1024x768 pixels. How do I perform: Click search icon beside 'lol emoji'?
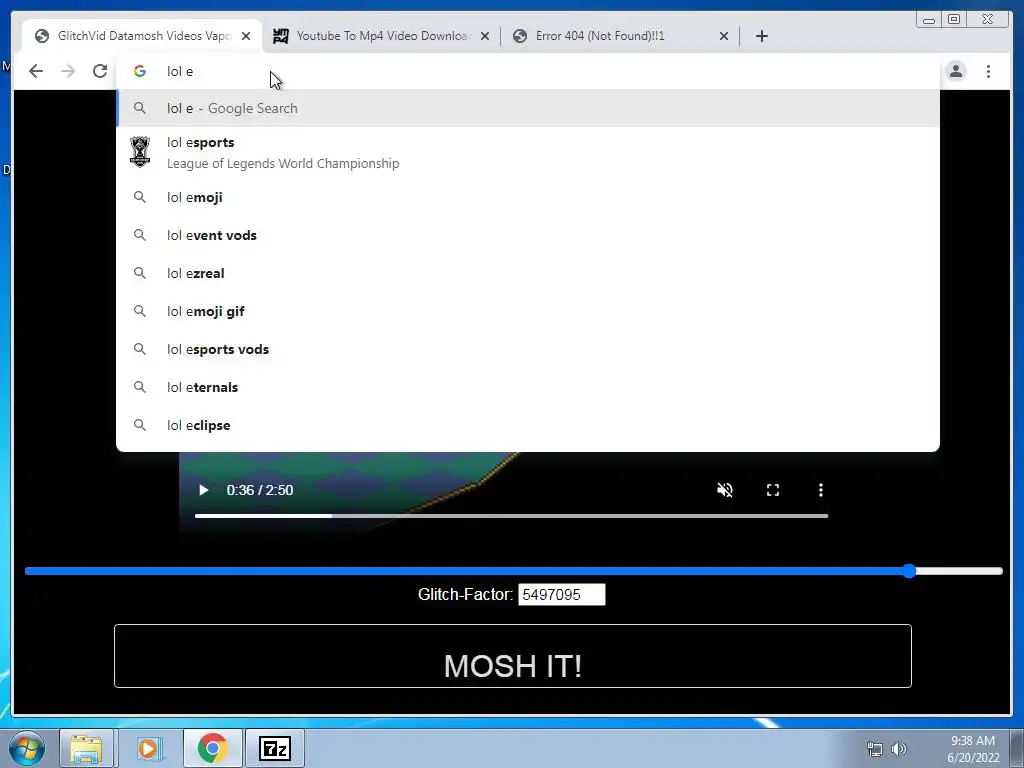click(x=140, y=197)
